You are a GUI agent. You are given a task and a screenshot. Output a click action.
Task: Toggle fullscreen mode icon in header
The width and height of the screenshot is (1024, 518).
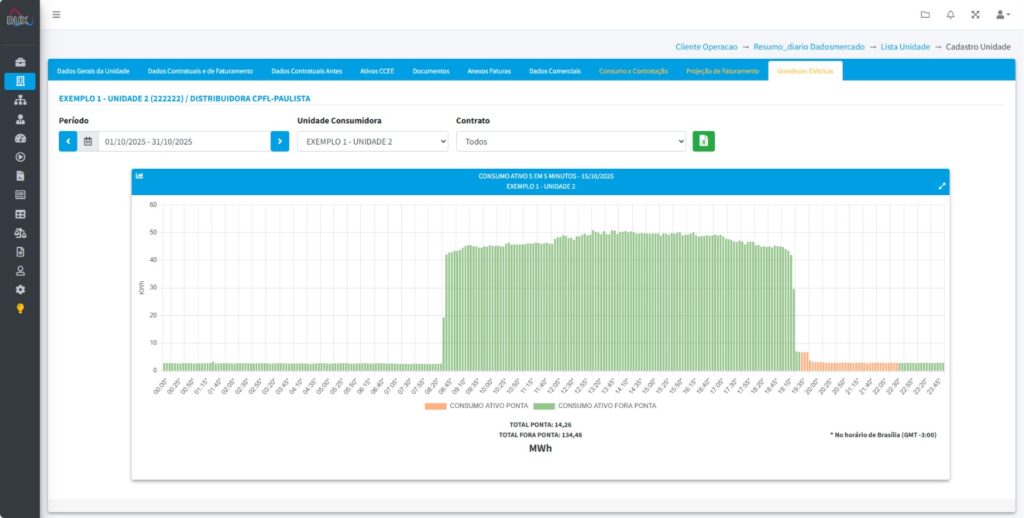tap(975, 14)
